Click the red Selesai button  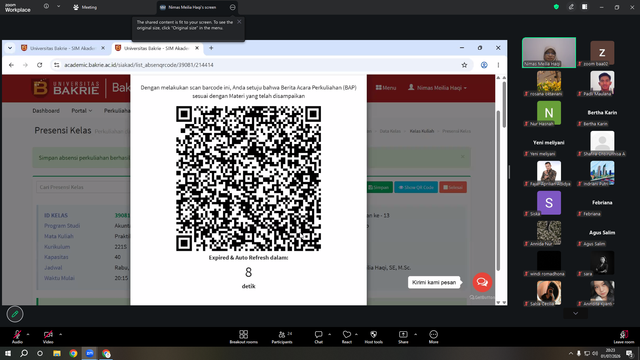coord(453,187)
